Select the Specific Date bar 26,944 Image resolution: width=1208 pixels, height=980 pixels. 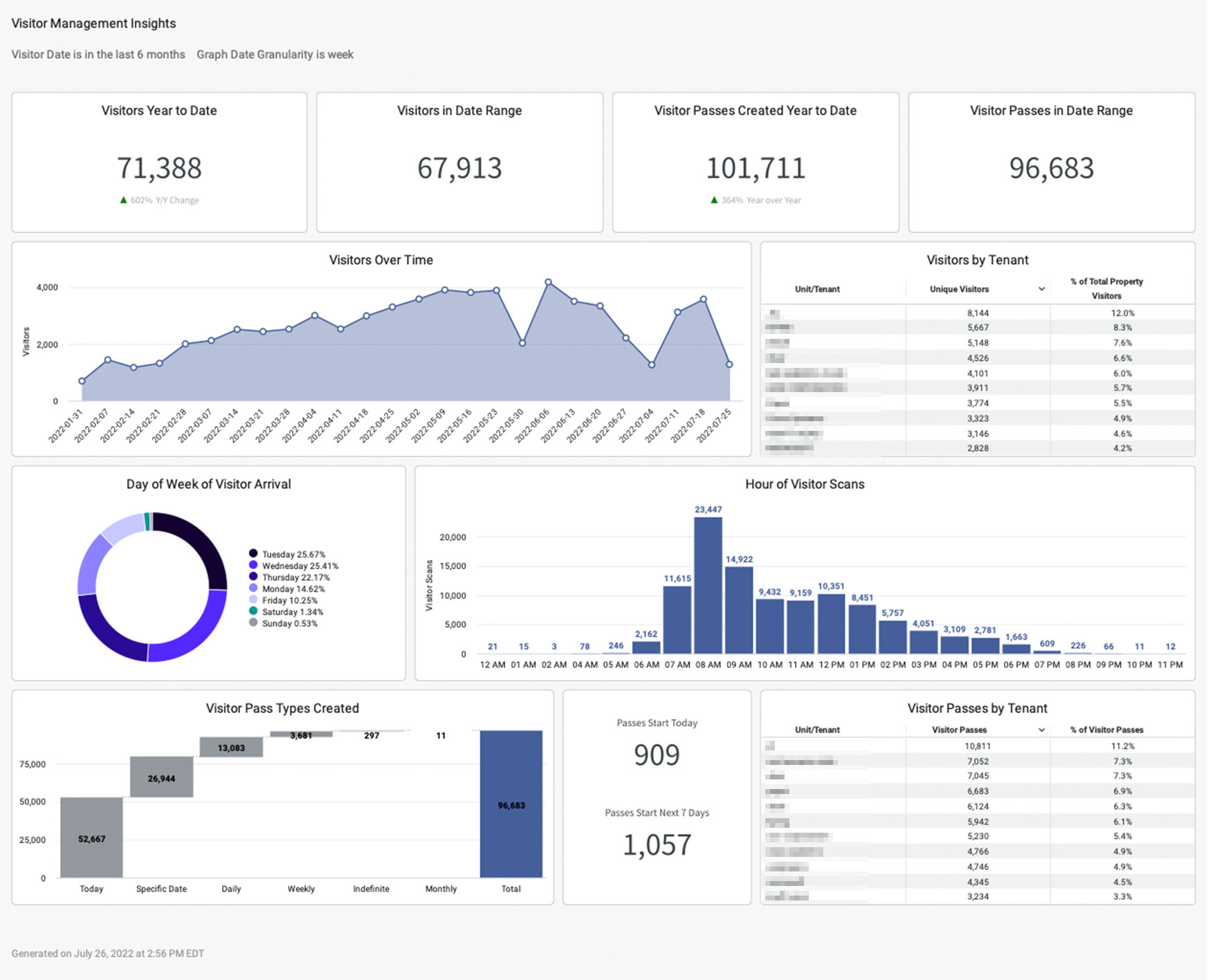coord(161,777)
